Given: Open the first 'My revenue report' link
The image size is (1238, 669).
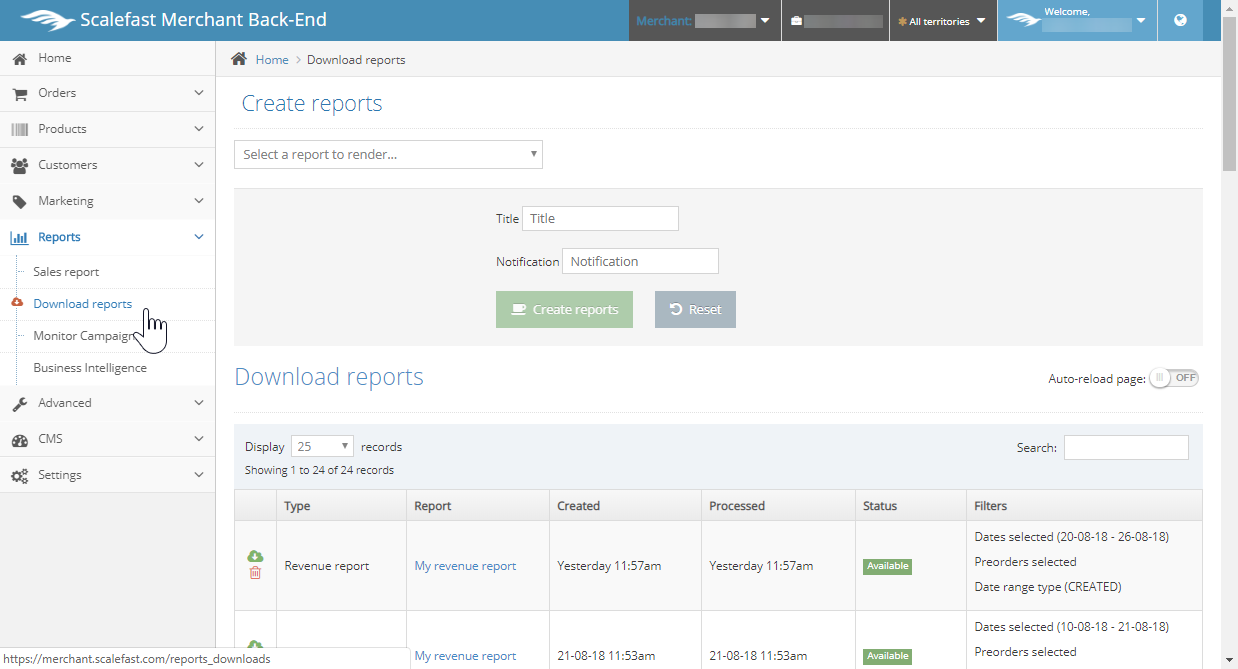Looking at the screenshot, I should coord(465,566).
